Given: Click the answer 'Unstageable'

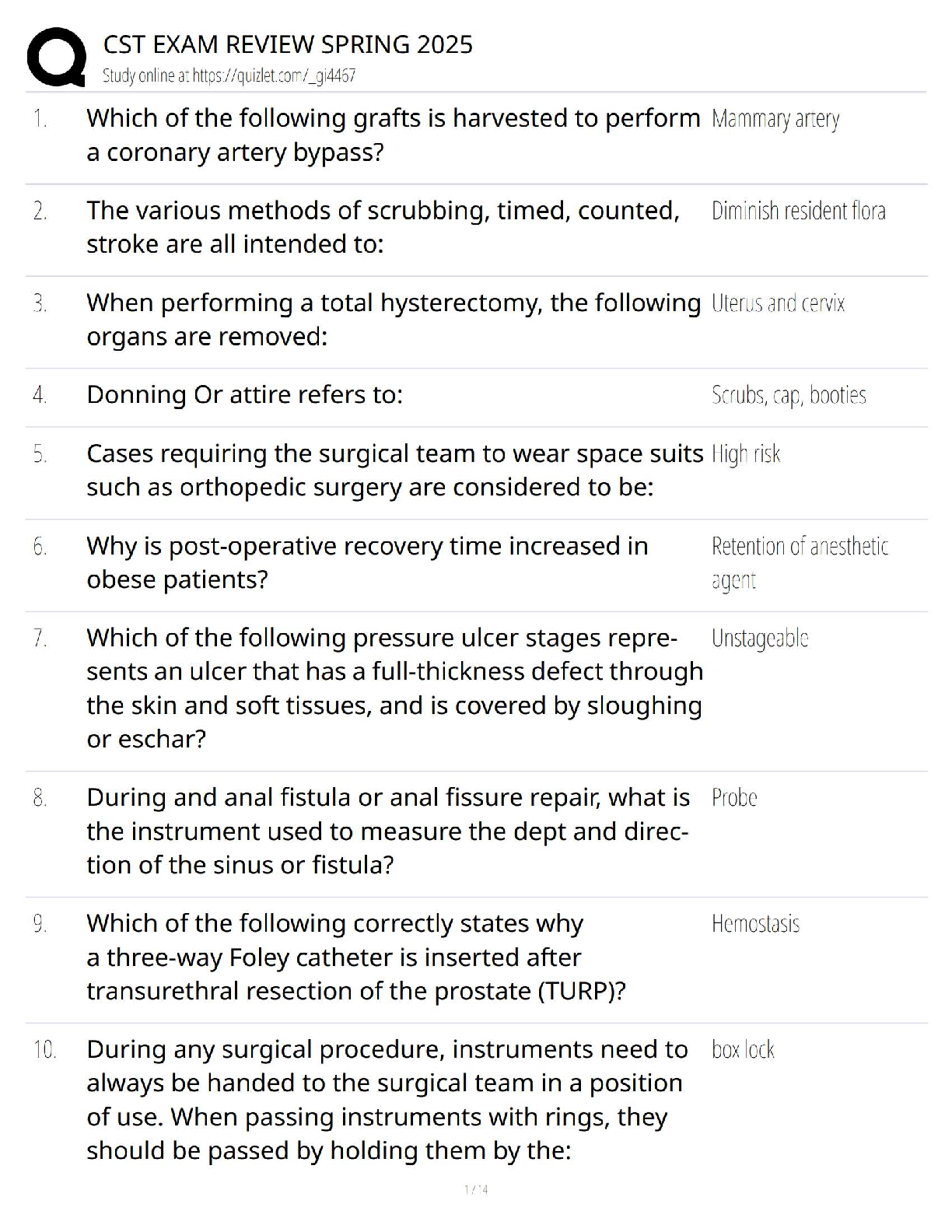Looking at the screenshot, I should point(760,639).
